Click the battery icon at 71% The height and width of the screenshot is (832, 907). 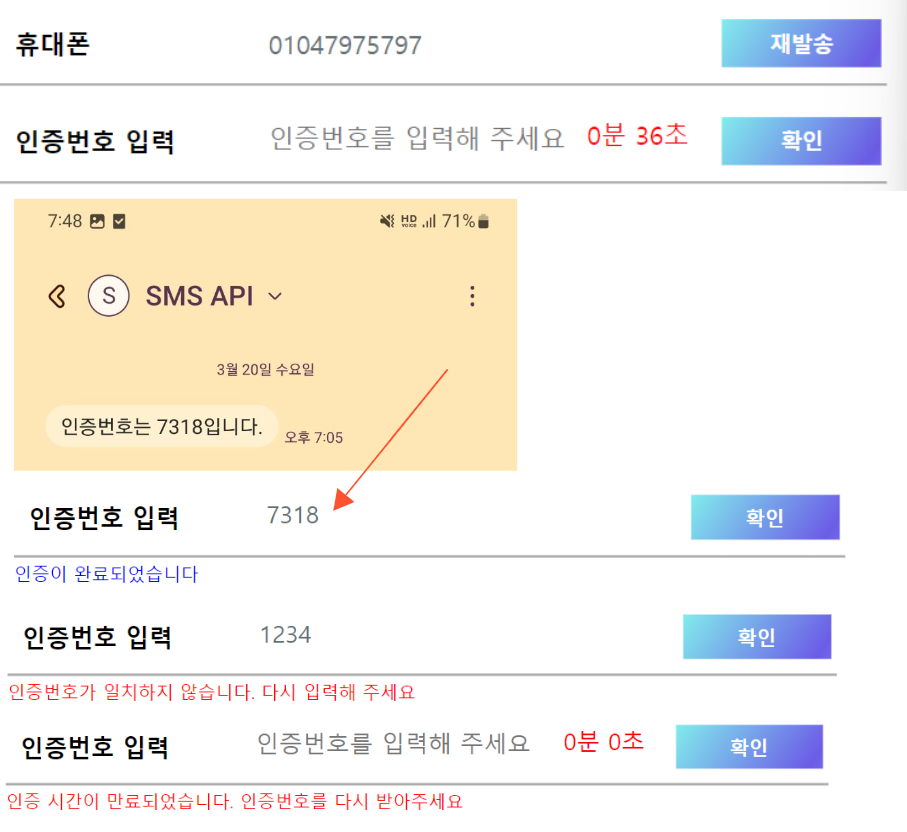484,221
